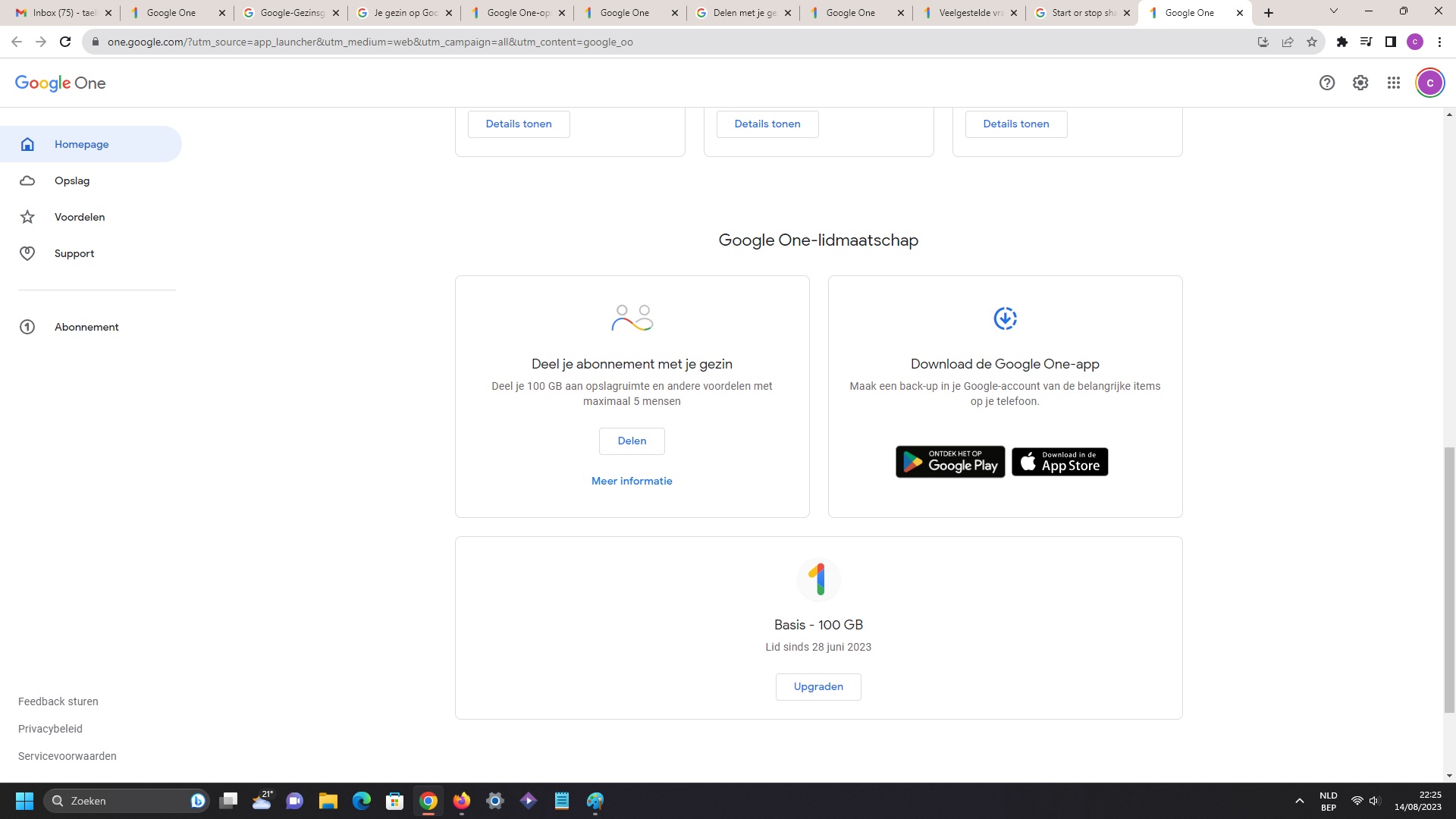Open File Explorer from taskbar
Screen dimensions: 1456x819
pyautogui.click(x=328, y=801)
